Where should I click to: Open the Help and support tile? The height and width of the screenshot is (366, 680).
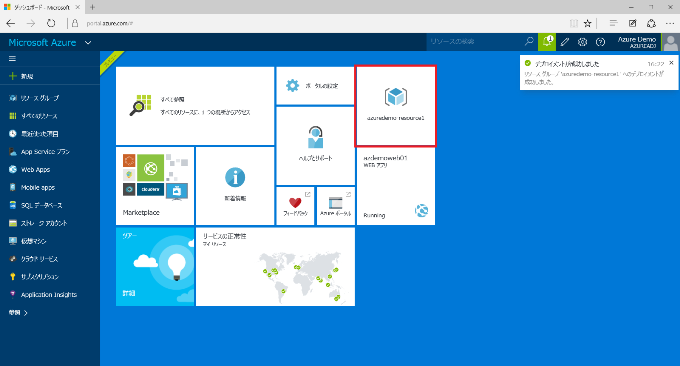pyautogui.click(x=315, y=146)
